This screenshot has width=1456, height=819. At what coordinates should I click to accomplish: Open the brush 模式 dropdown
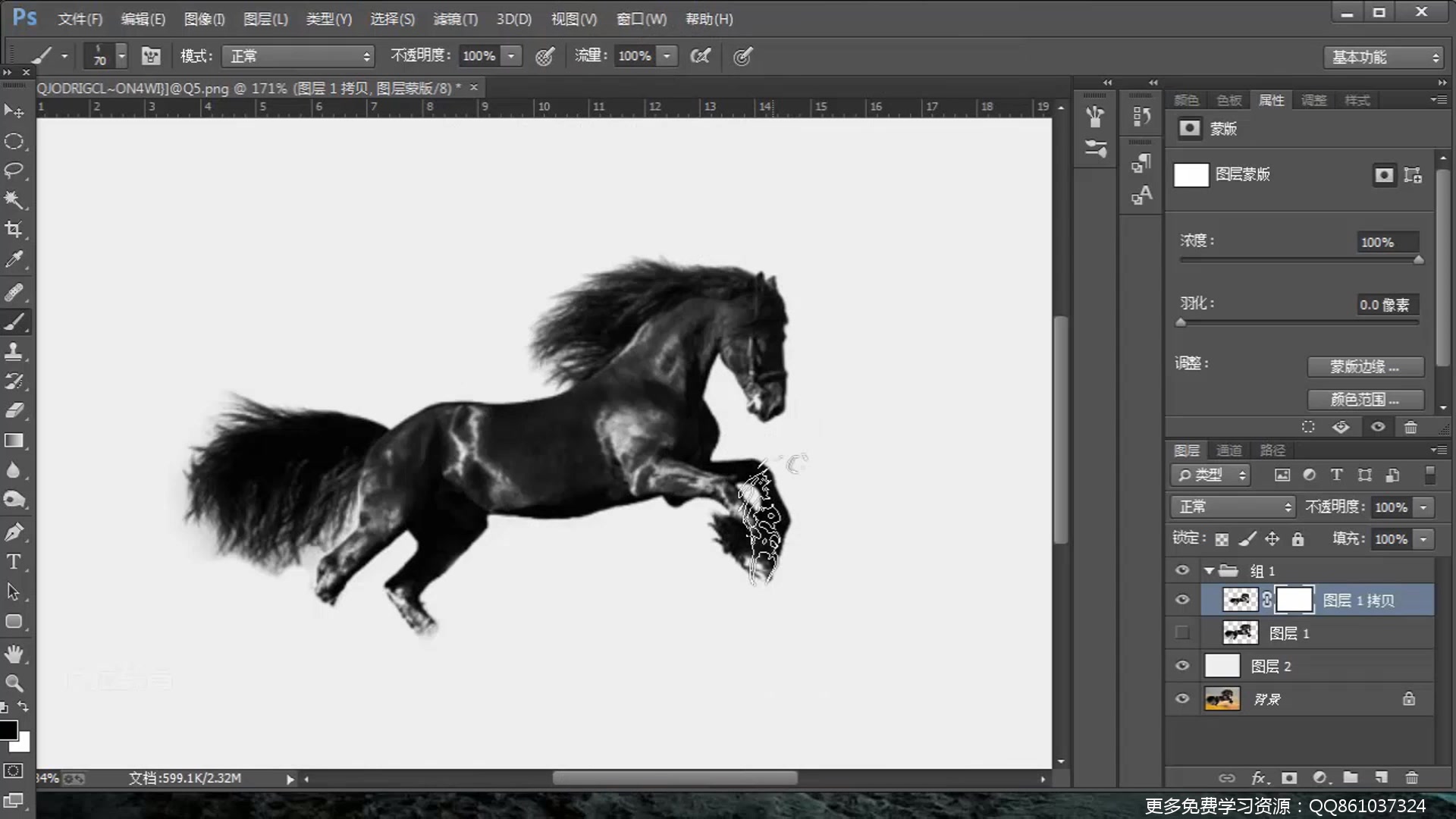pos(299,56)
